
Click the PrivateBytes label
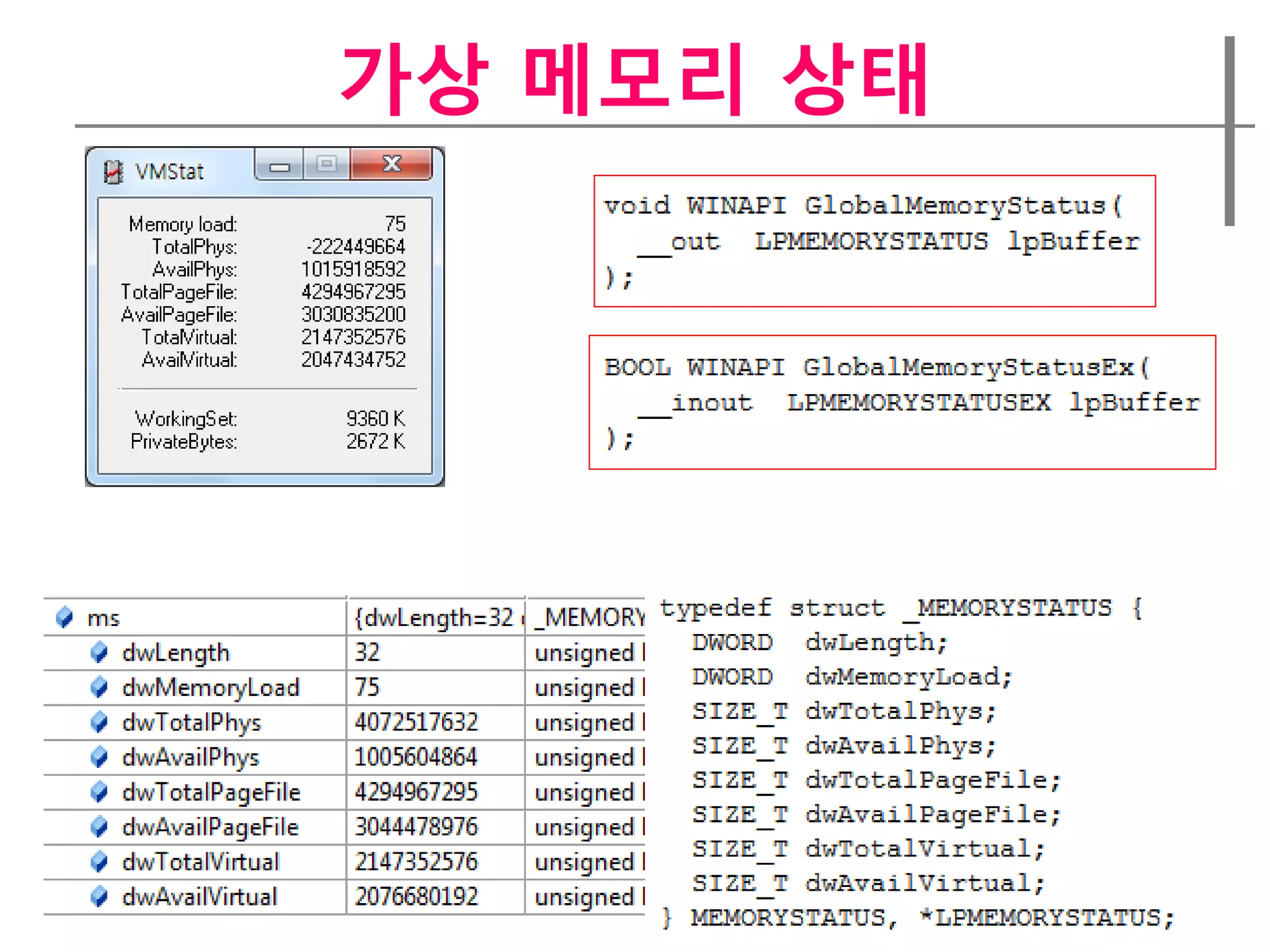tap(184, 442)
